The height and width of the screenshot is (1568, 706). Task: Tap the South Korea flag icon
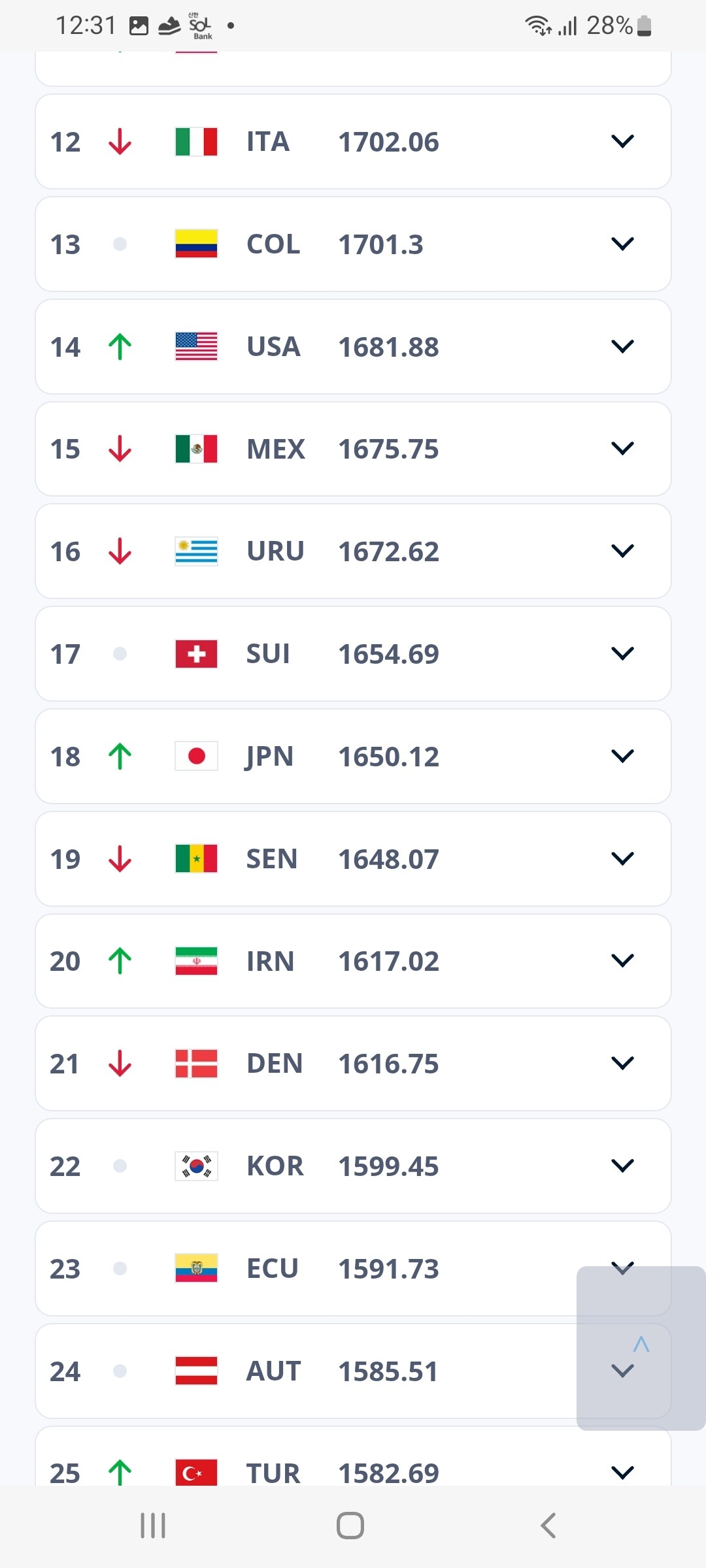pos(196,1166)
